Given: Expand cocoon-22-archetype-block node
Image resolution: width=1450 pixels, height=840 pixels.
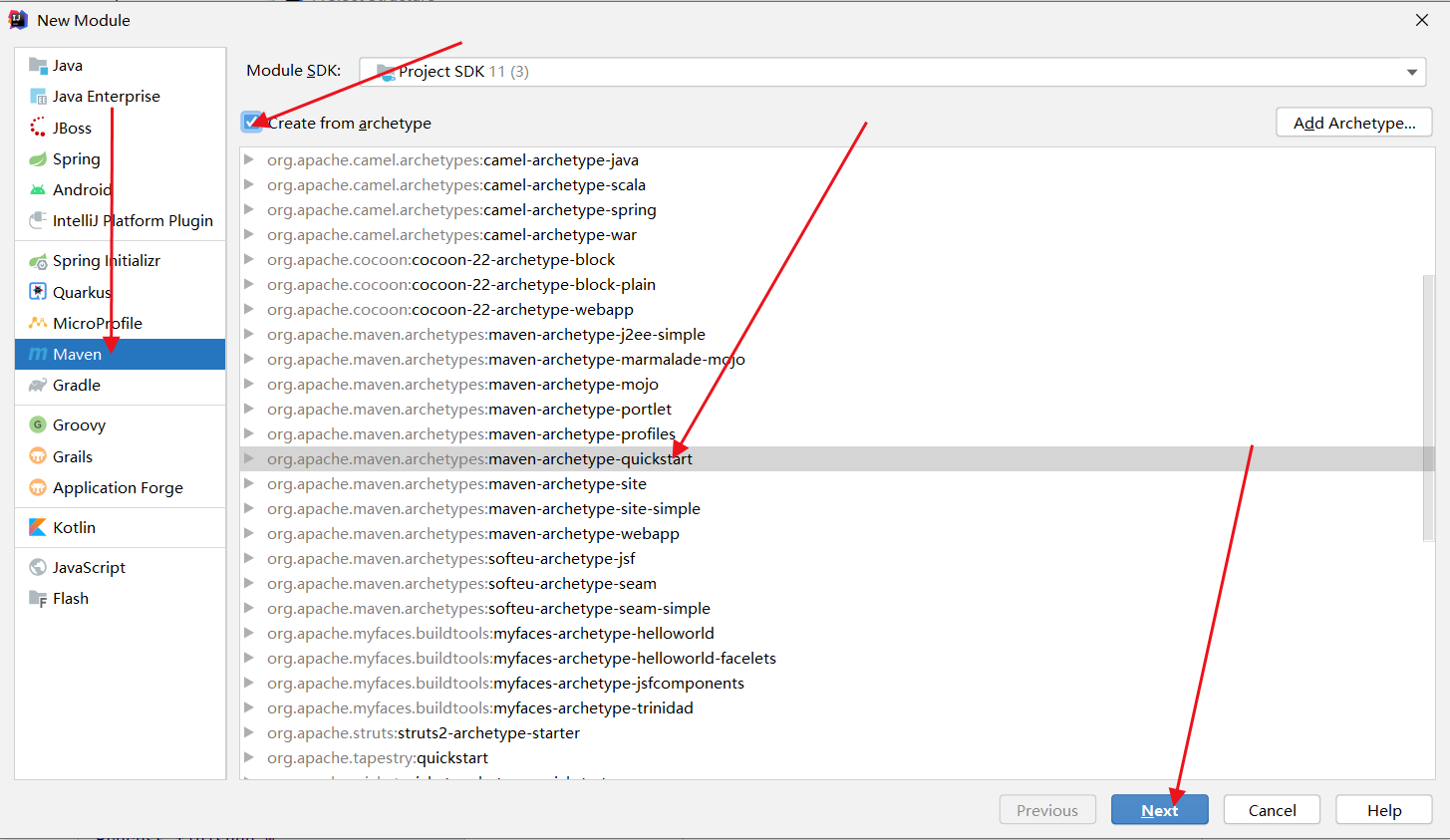Looking at the screenshot, I should coord(249,259).
